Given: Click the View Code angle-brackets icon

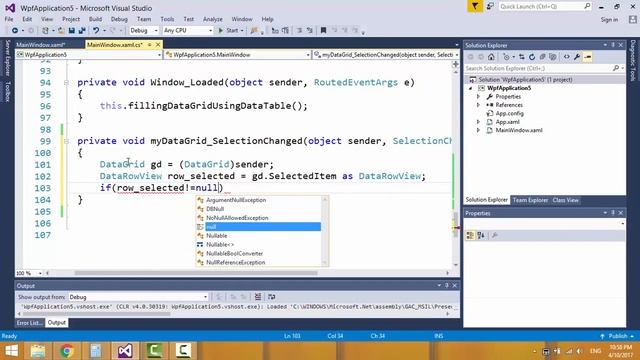Looking at the screenshot, I should [x=567, y=57].
